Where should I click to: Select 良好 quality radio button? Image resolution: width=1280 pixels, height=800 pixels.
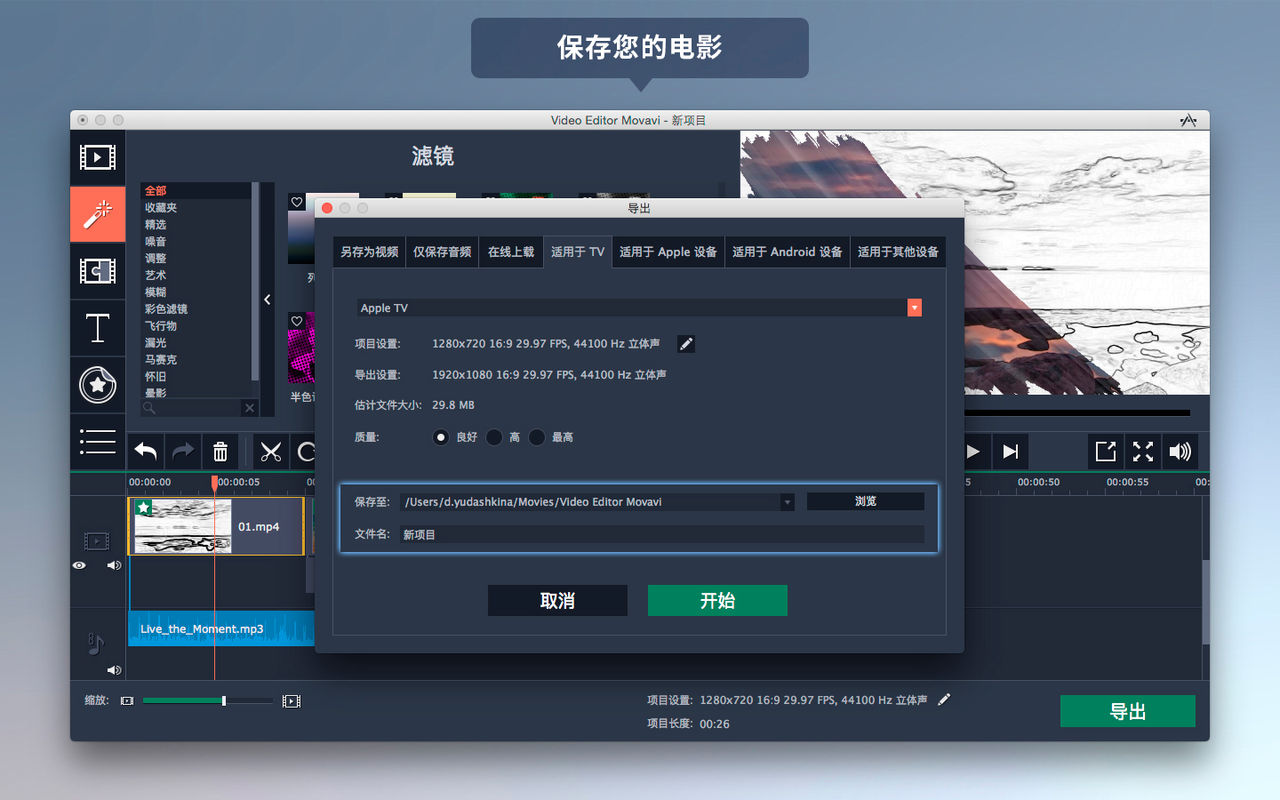441,437
